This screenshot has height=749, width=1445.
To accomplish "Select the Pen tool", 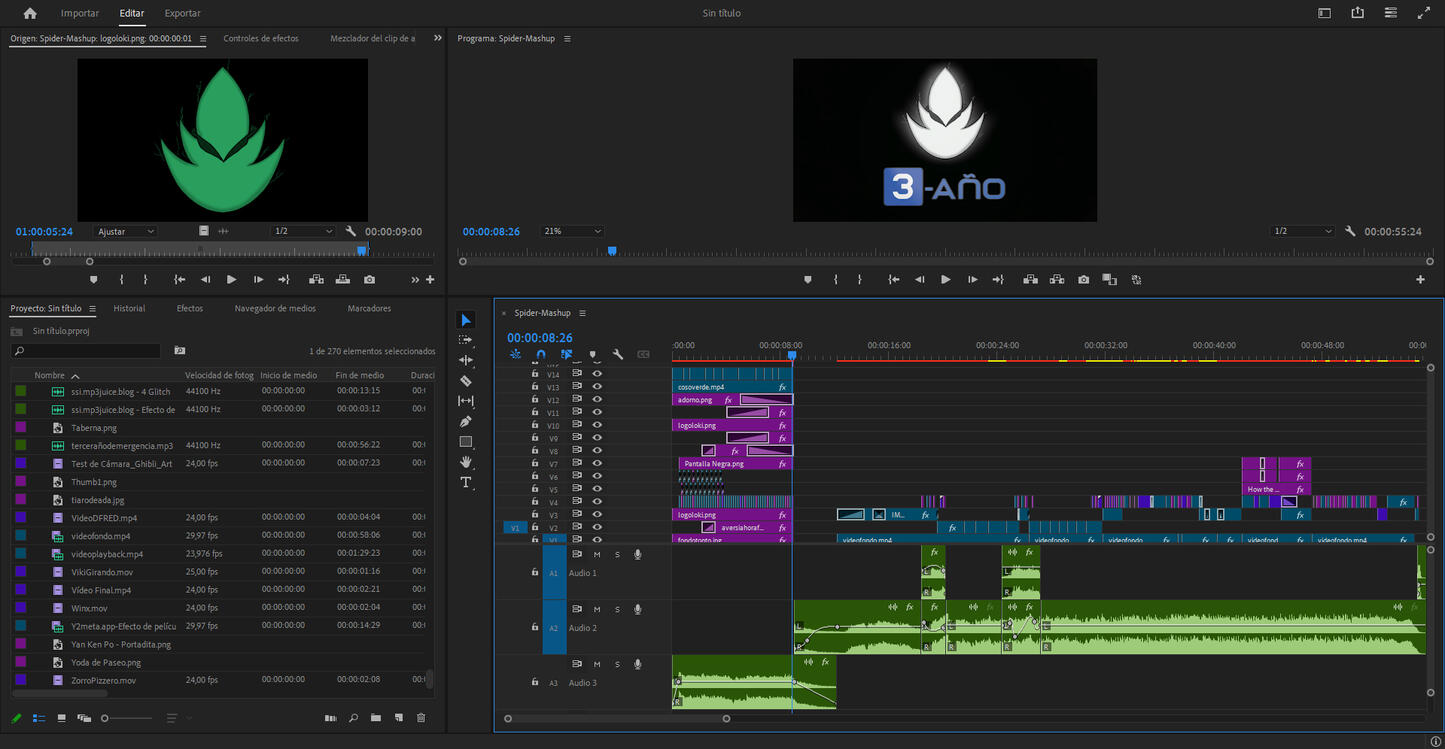I will [x=466, y=421].
